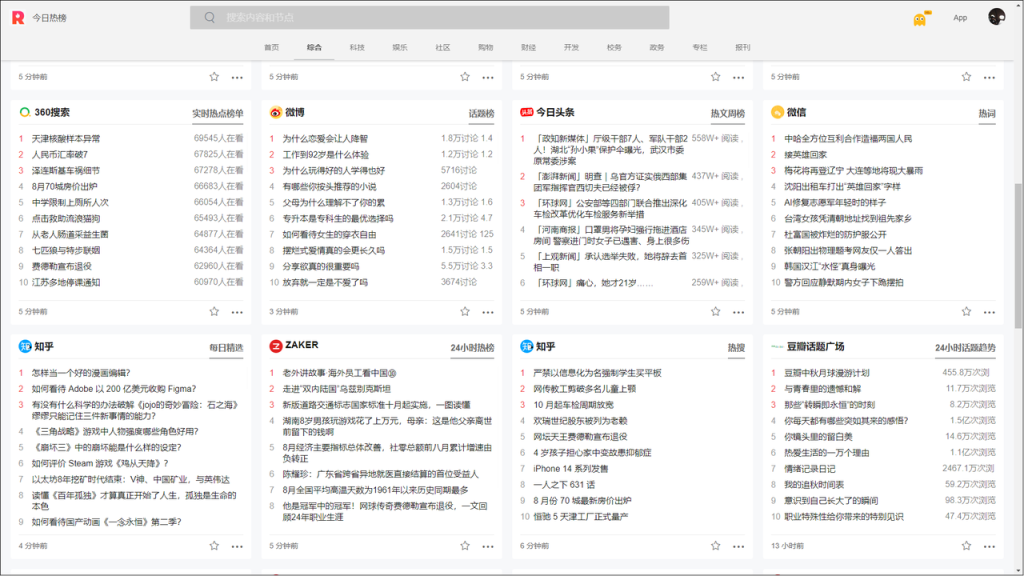Open 情绪记录日记 topic in 豆瓣
The image size is (1024, 576).
tap(810, 468)
